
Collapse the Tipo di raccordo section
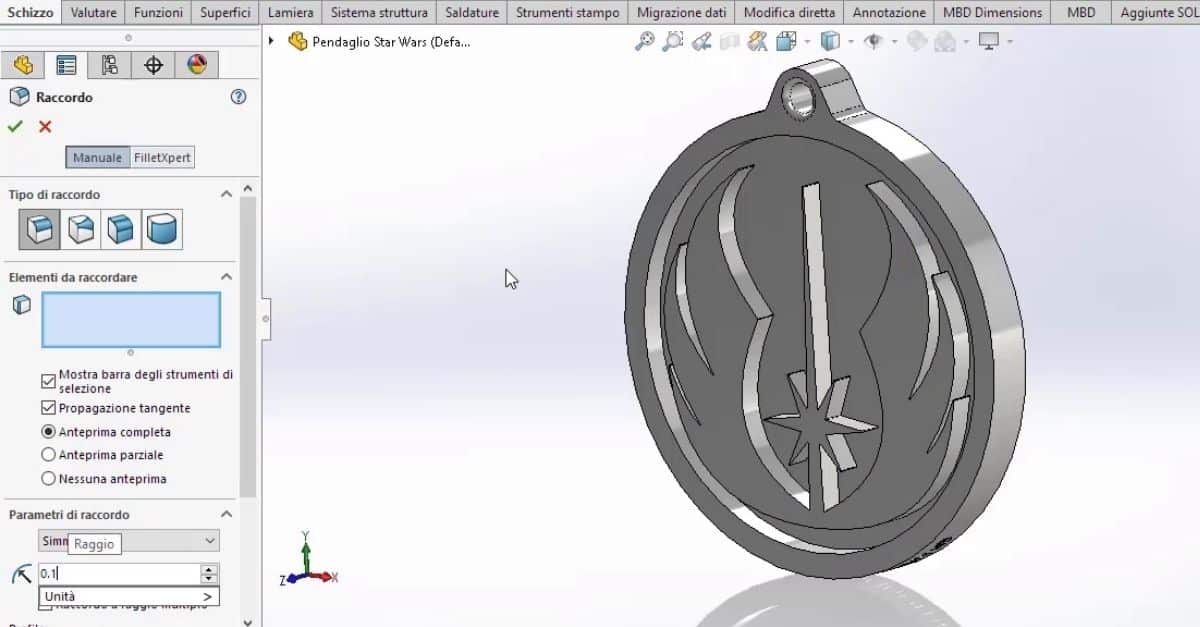(x=226, y=193)
